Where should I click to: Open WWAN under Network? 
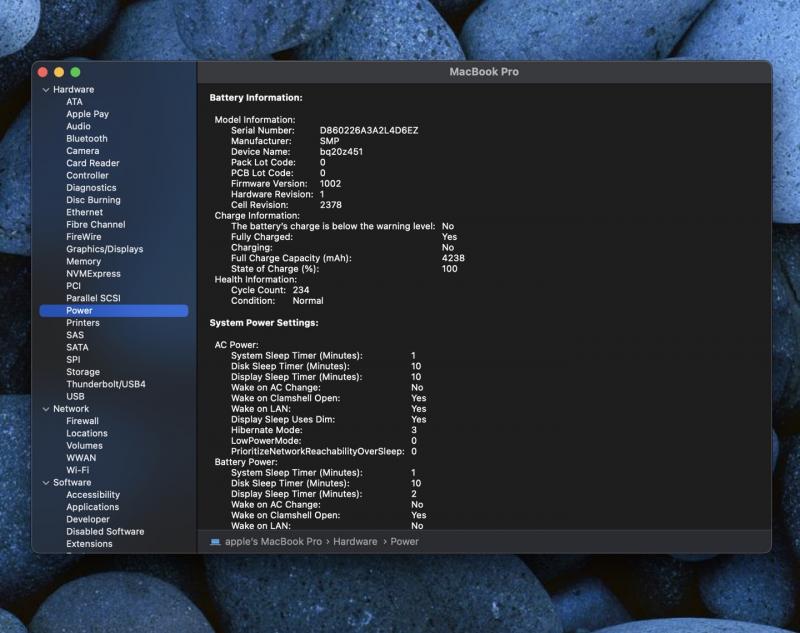click(x=81, y=458)
